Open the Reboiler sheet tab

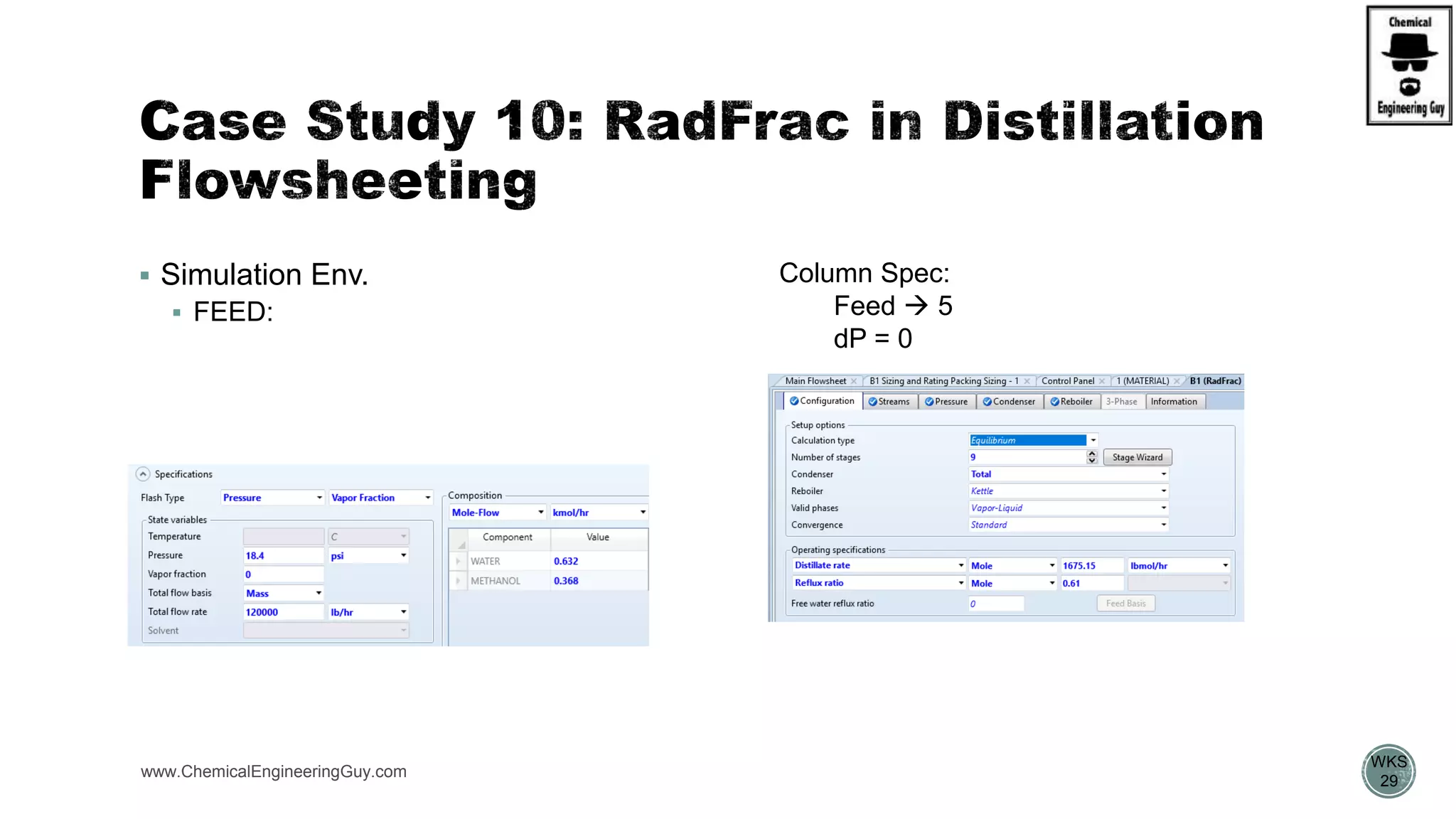click(1071, 402)
